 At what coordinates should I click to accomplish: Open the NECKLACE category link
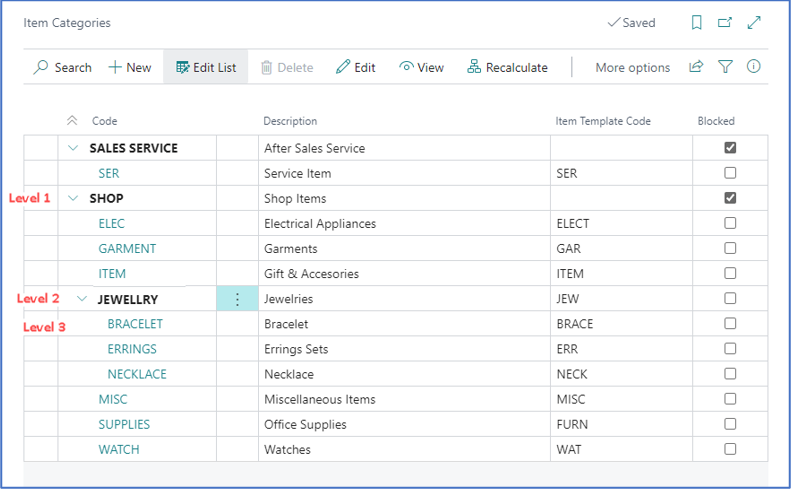[137, 374]
